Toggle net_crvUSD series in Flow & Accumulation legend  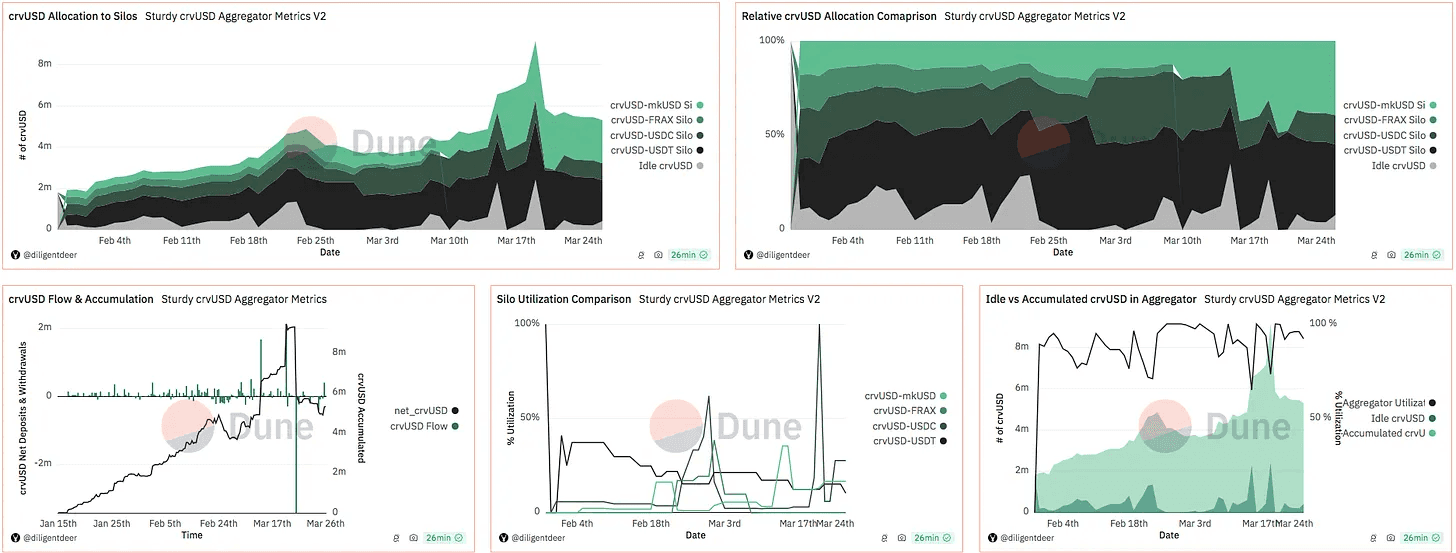pyautogui.click(x=420, y=411)
